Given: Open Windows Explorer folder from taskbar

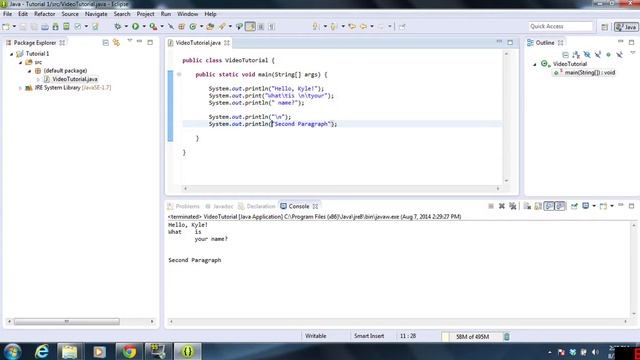Looking at the screenshot, I should coord(70,351).
